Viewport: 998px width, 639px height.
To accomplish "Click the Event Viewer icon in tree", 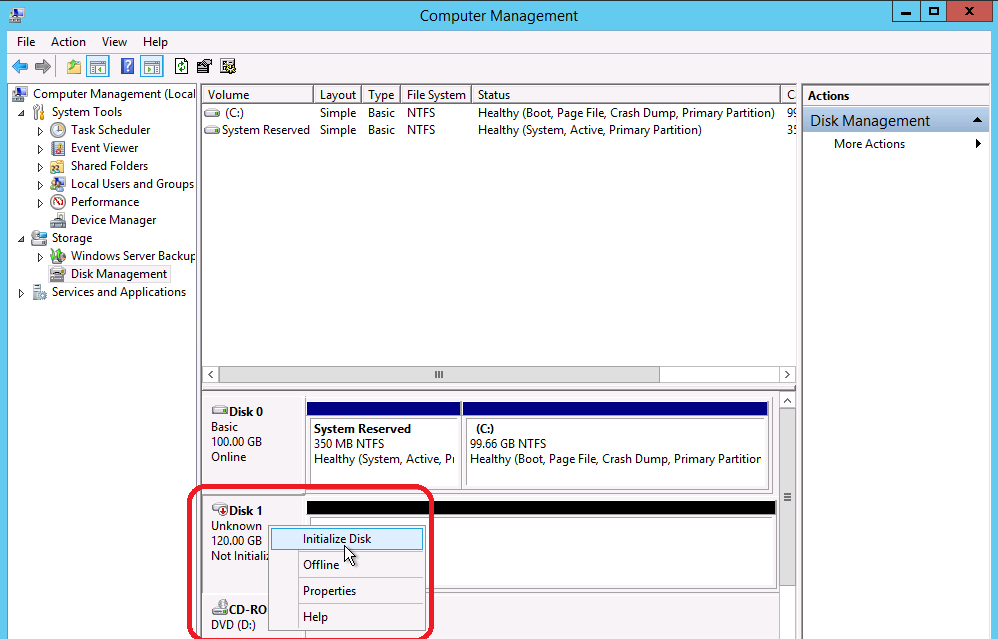I will tap(58, 148).
